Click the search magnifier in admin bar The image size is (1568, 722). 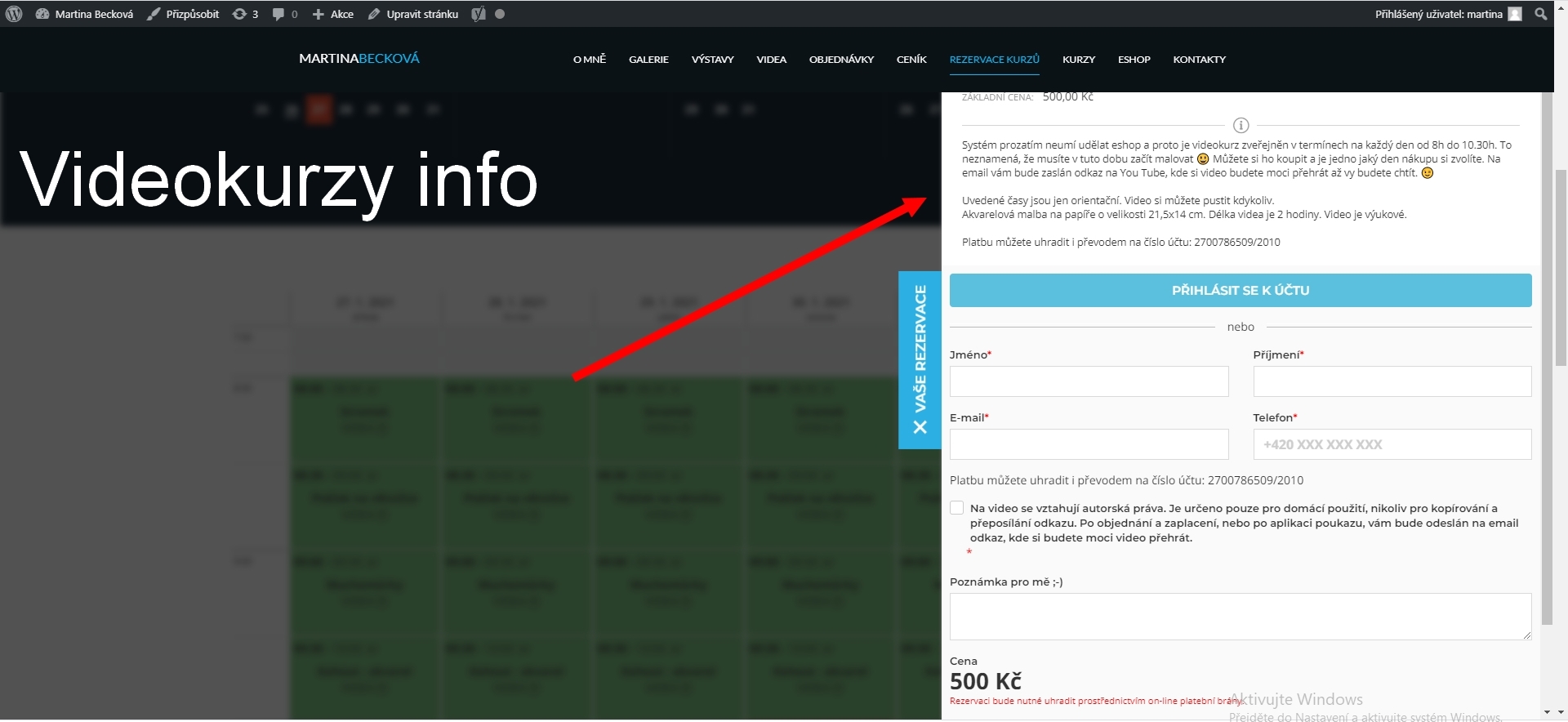(1541, 14)
